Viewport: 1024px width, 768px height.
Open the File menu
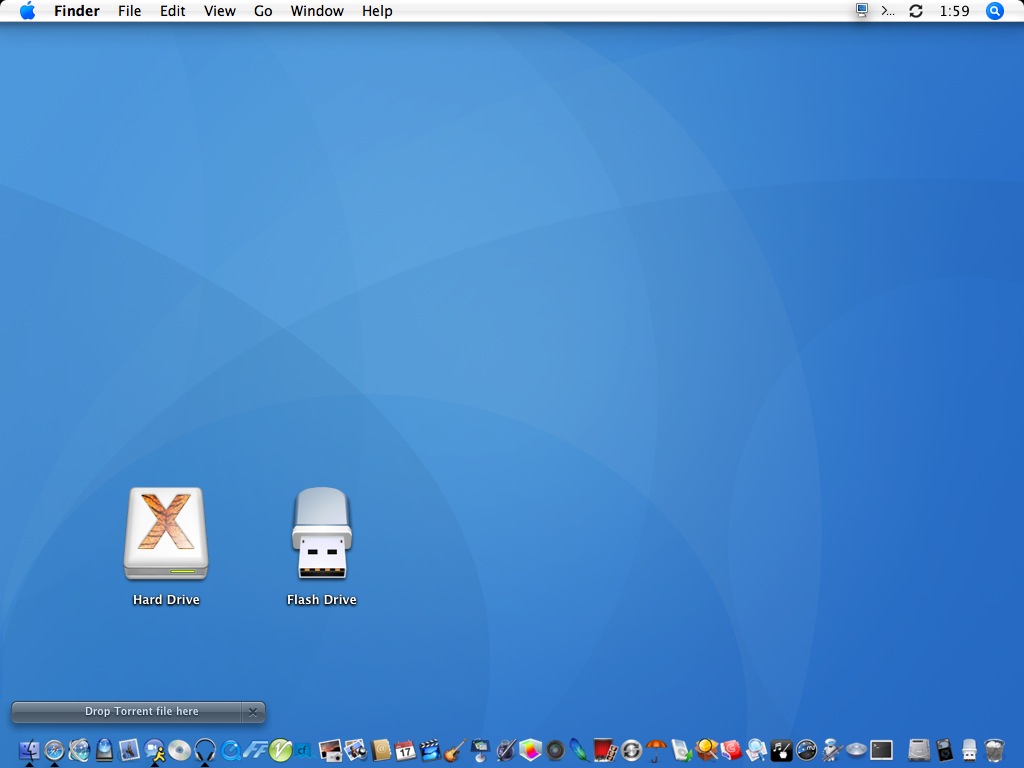(x=129, y=11)
